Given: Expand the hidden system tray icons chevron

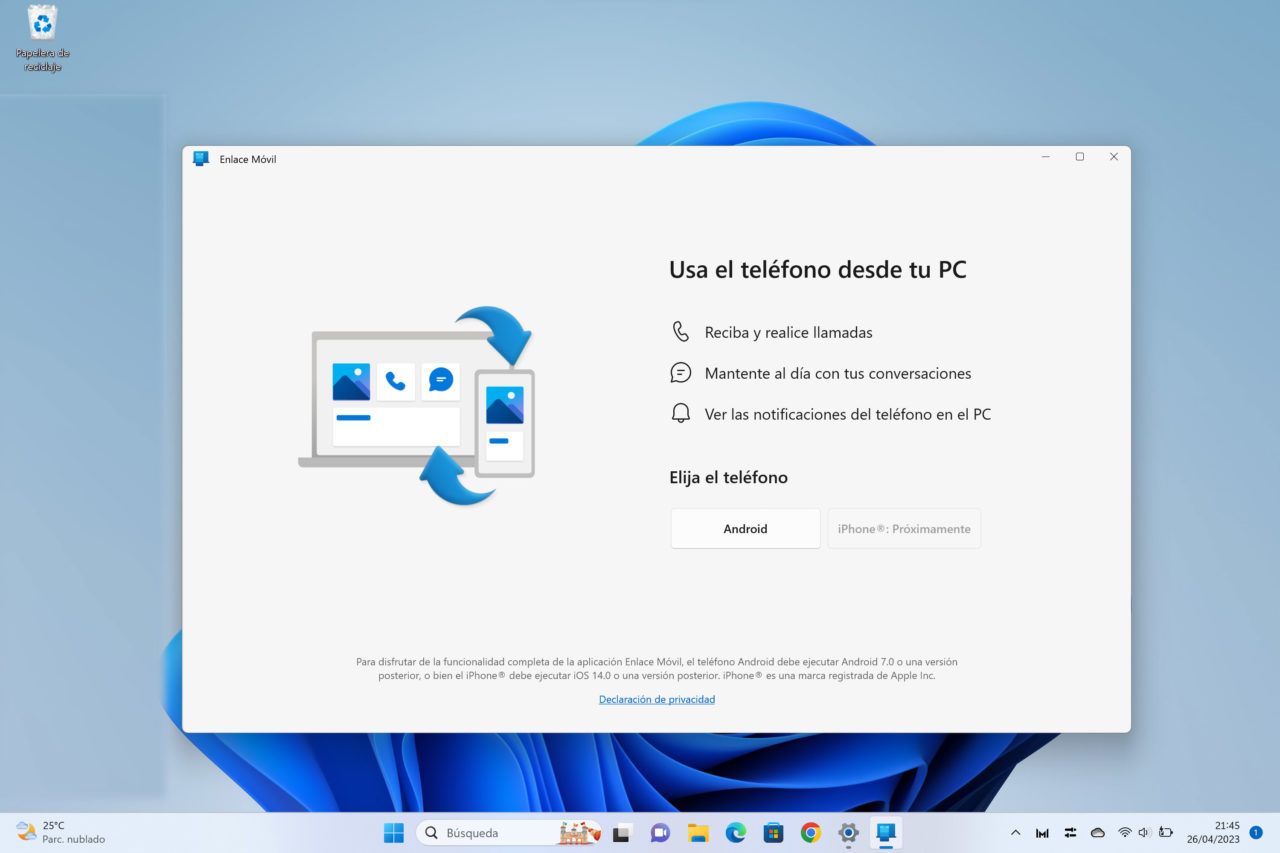Looking at the screenshot, I should pyautogui.click(x=1016, y=832).
